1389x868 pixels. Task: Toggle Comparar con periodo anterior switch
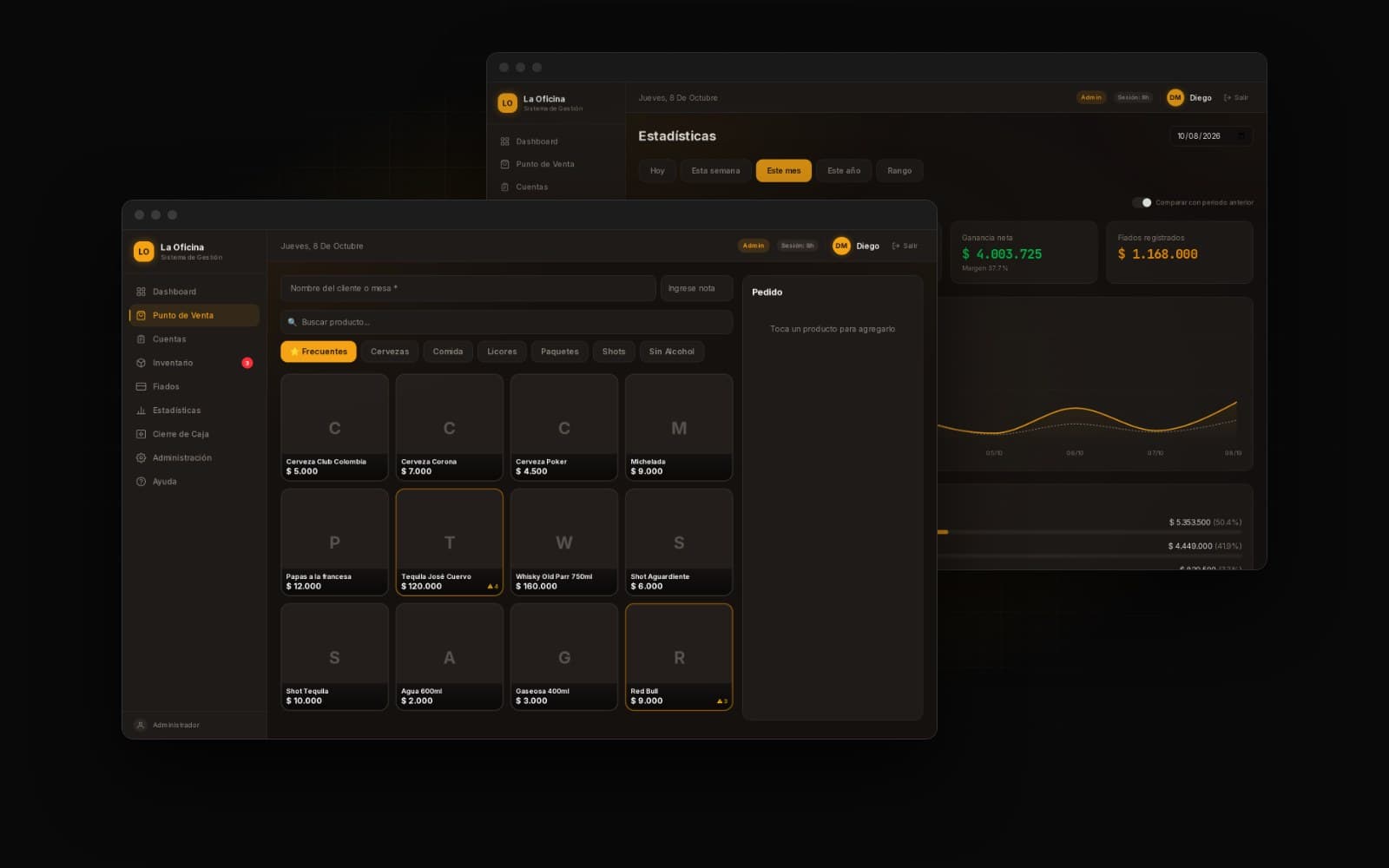1142,202
